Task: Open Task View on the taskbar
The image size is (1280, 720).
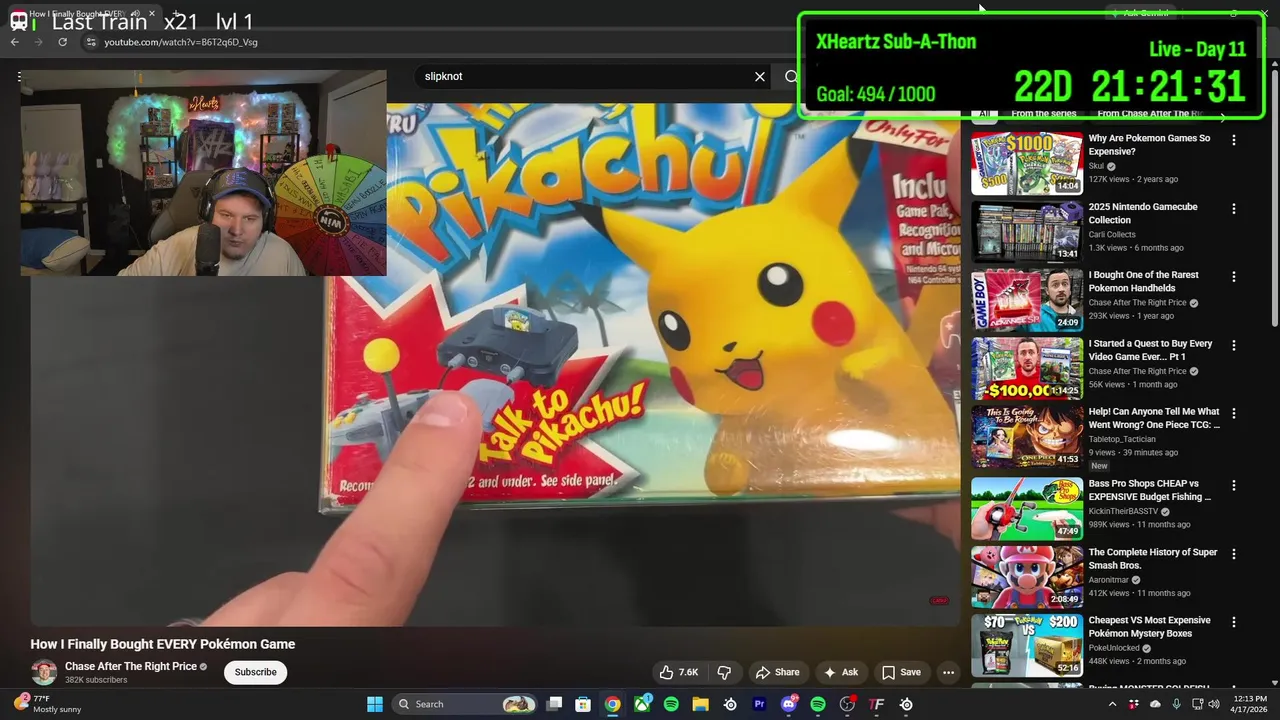Action: pos(554,704)
